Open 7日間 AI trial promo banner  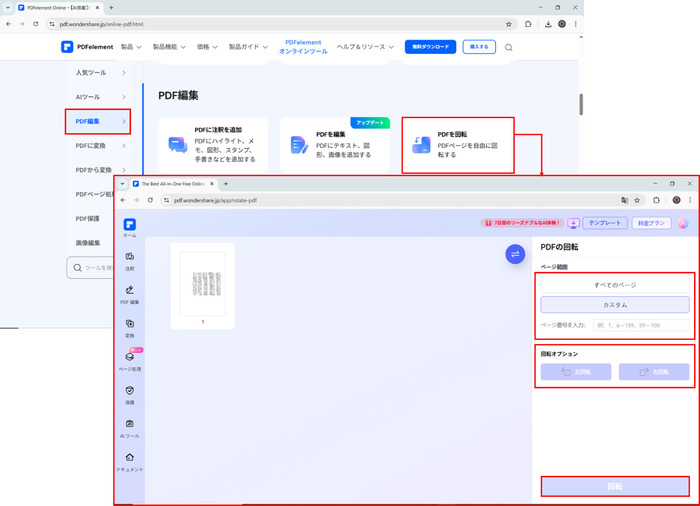tap(522, 222)
